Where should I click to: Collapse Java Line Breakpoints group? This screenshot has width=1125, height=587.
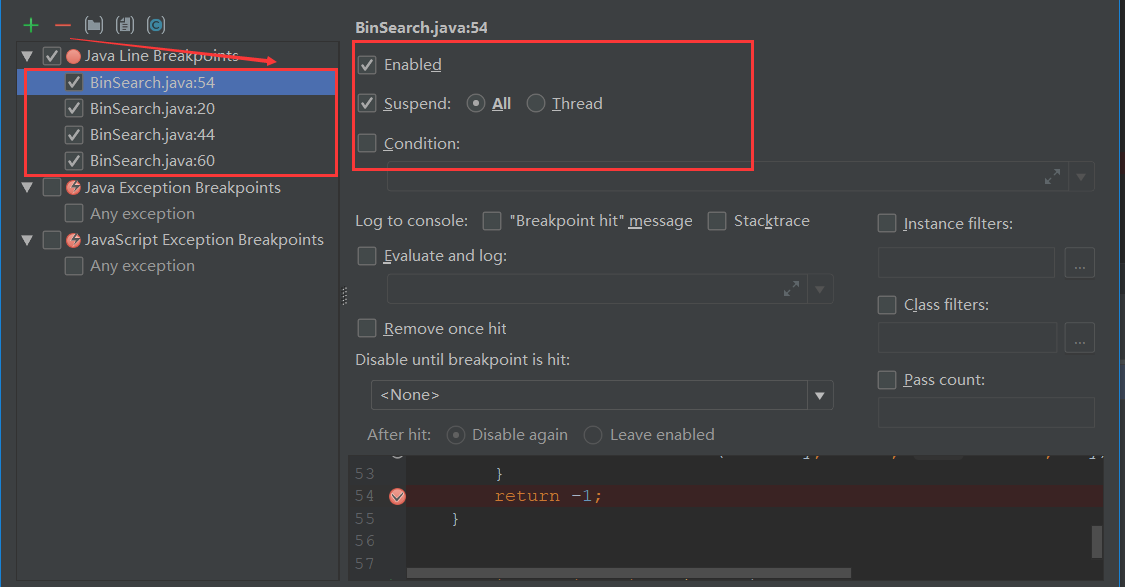[27, 56]
